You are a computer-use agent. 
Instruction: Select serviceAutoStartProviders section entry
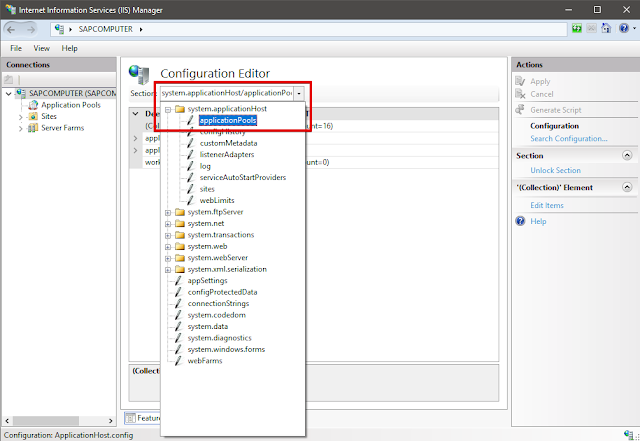click(x=242, y=178)
